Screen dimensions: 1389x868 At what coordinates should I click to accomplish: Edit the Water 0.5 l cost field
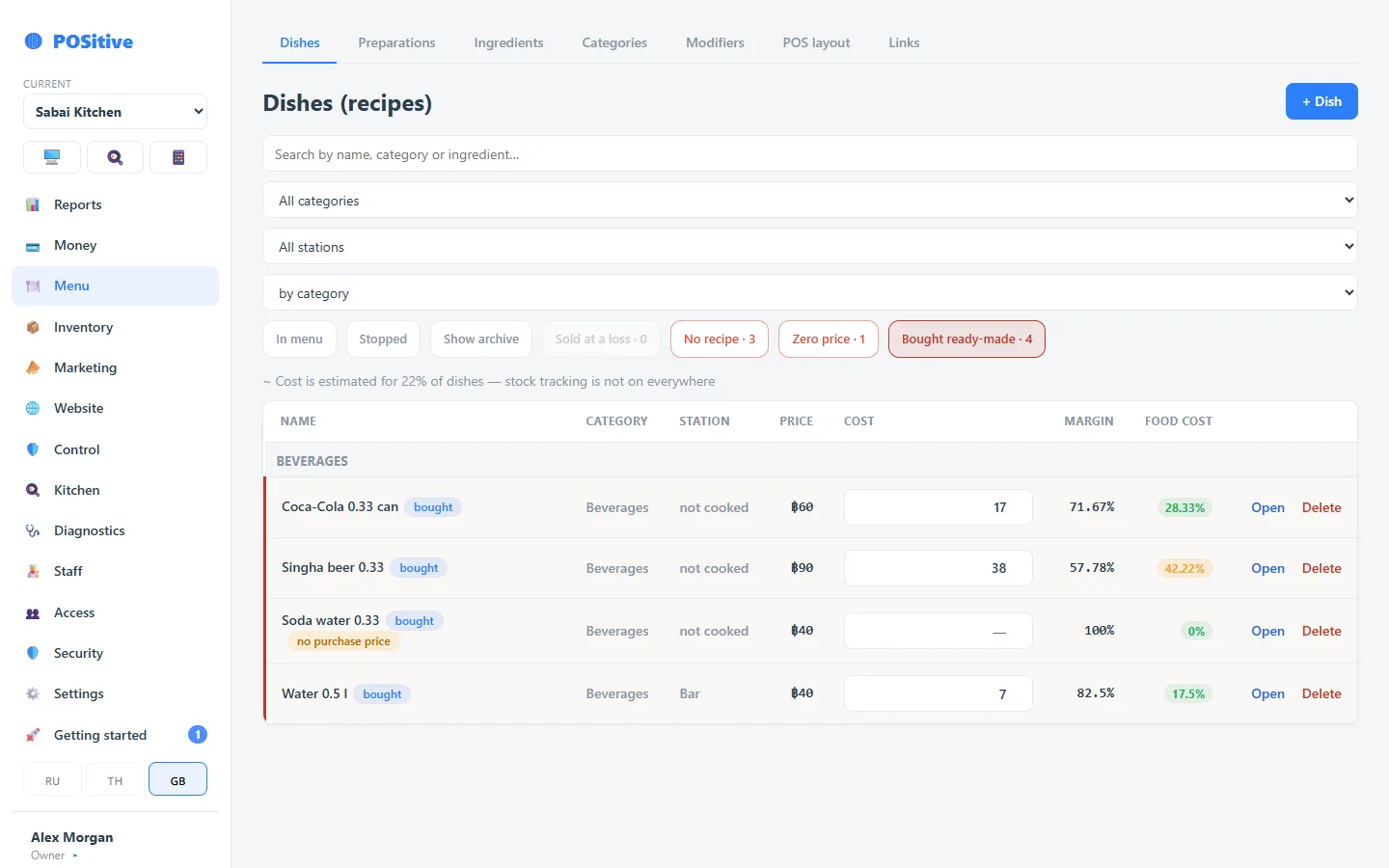939,693
